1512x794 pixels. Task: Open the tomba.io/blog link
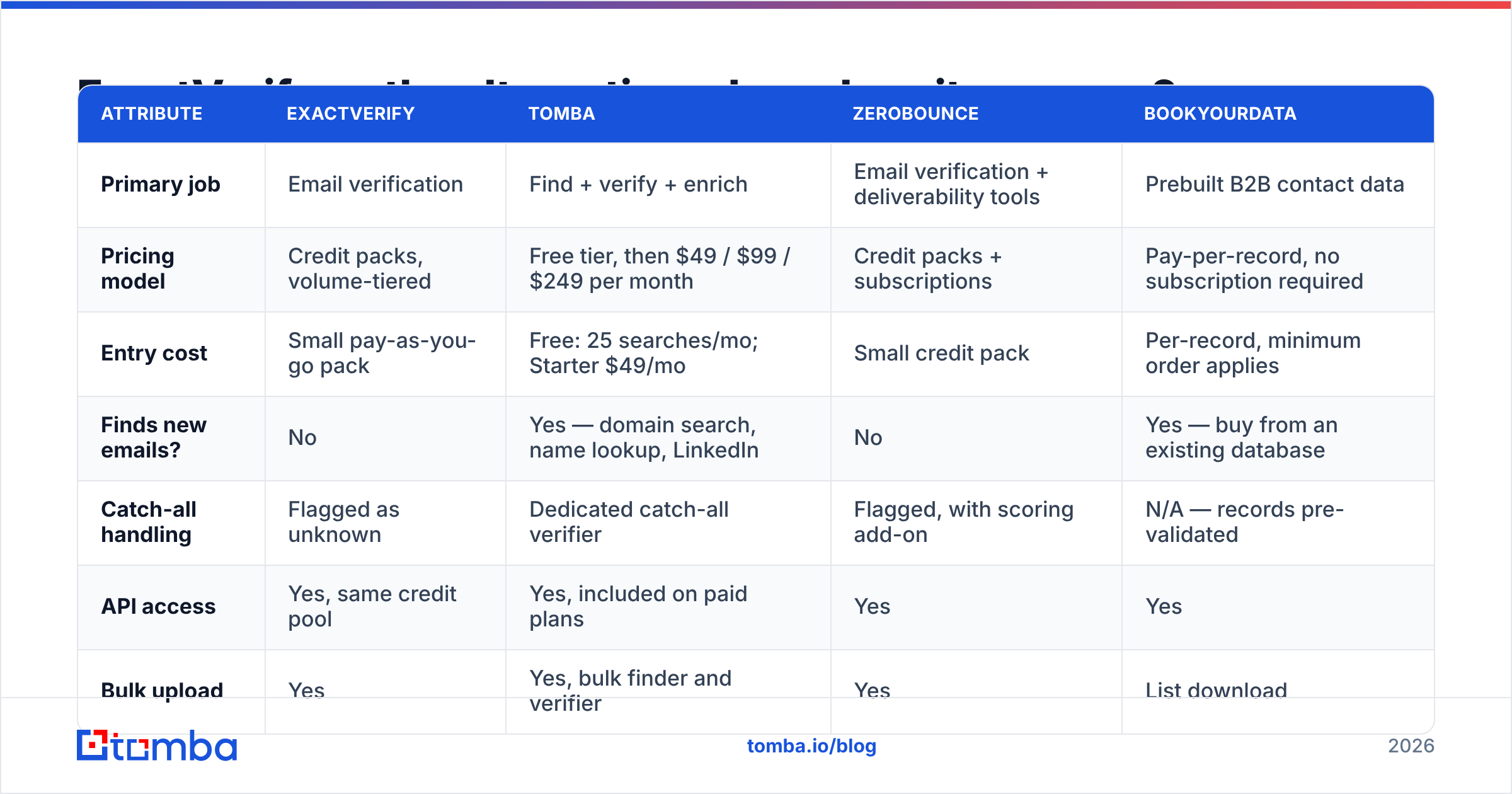811,746
